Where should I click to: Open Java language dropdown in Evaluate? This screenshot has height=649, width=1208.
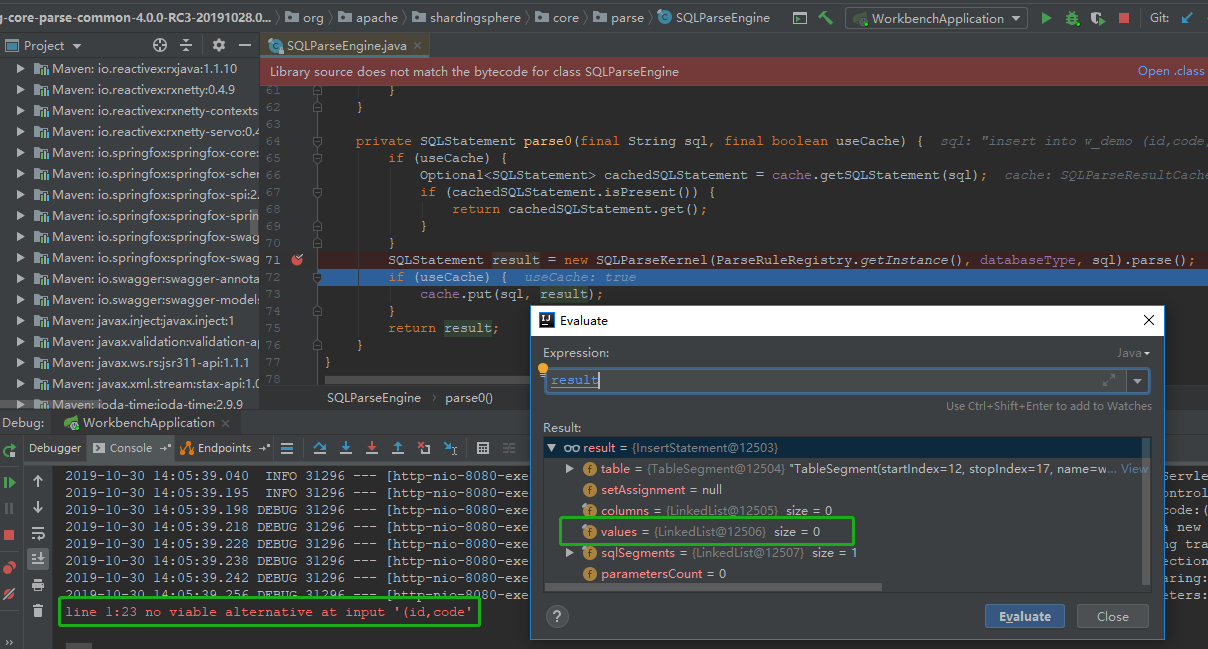(1133, 353)
